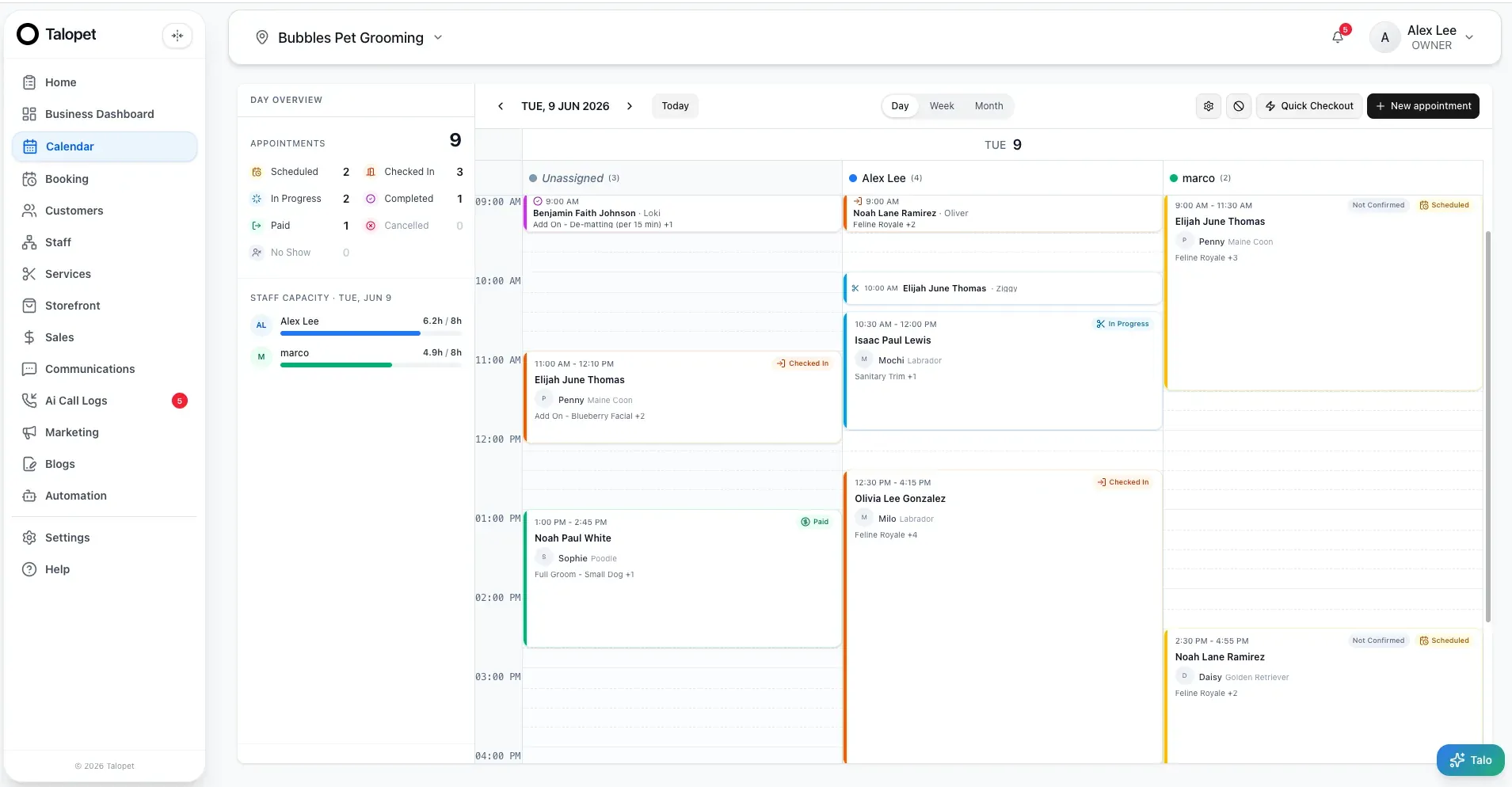The image size is (1512, 787).
Task: Click the Help question mark icon
Action: [29, 569]
